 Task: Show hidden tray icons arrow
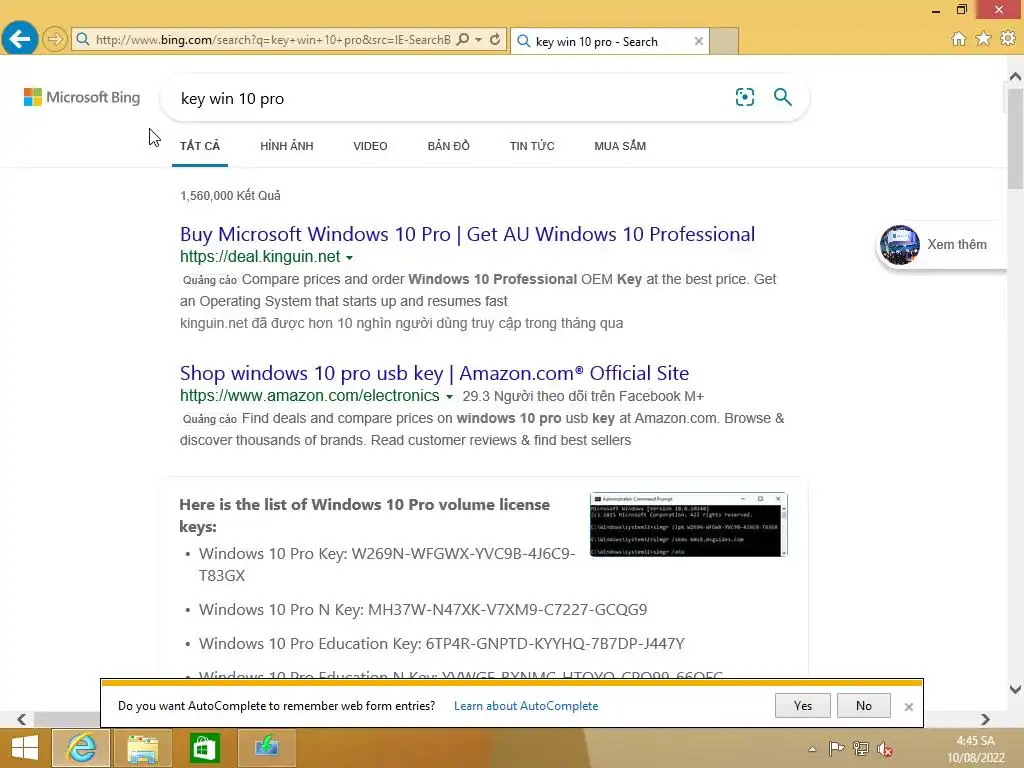point(812,749)
